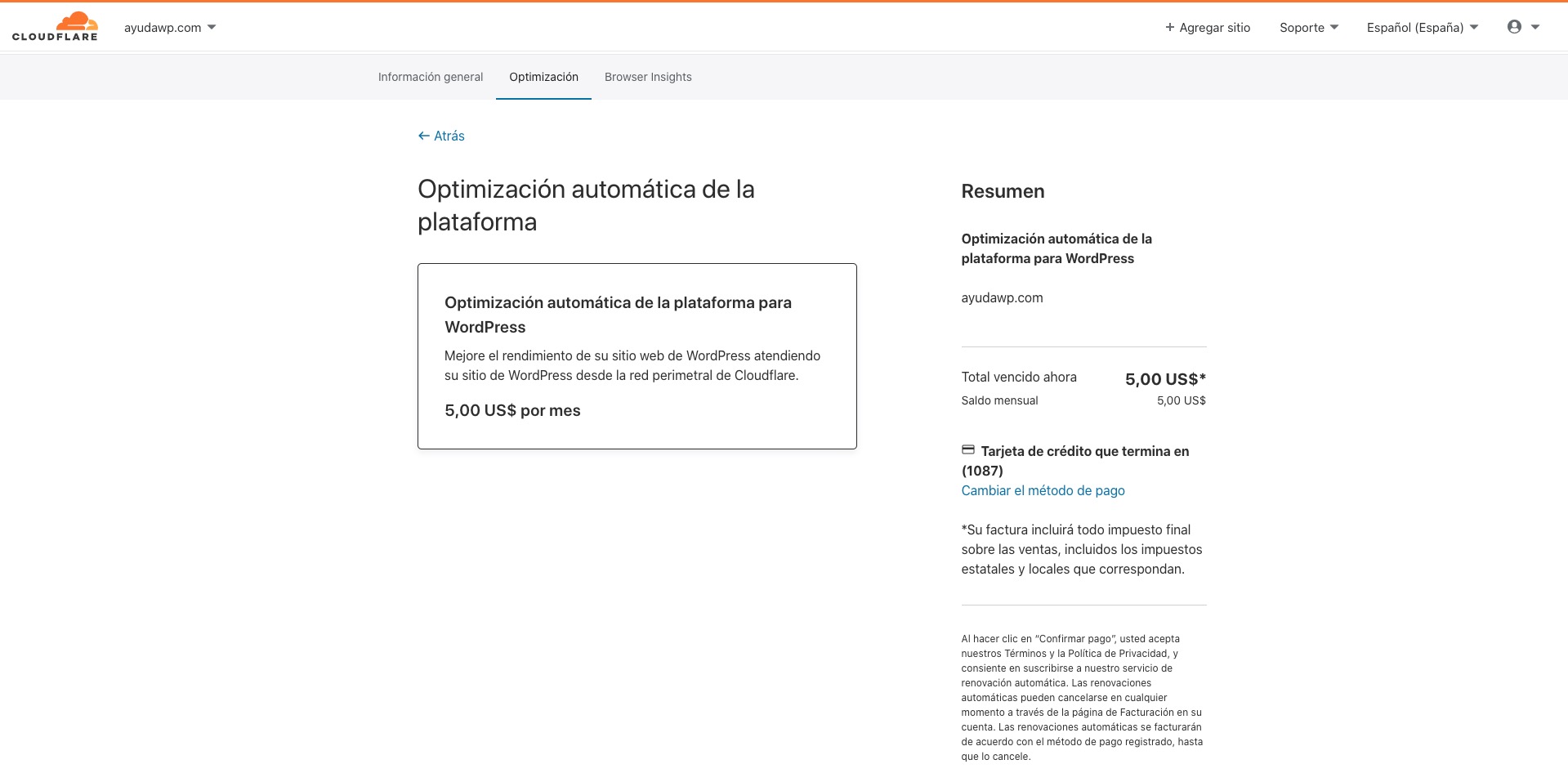Select the WordPress optimization plan card
Screen dimensions: 1568x773
[637, 355]
